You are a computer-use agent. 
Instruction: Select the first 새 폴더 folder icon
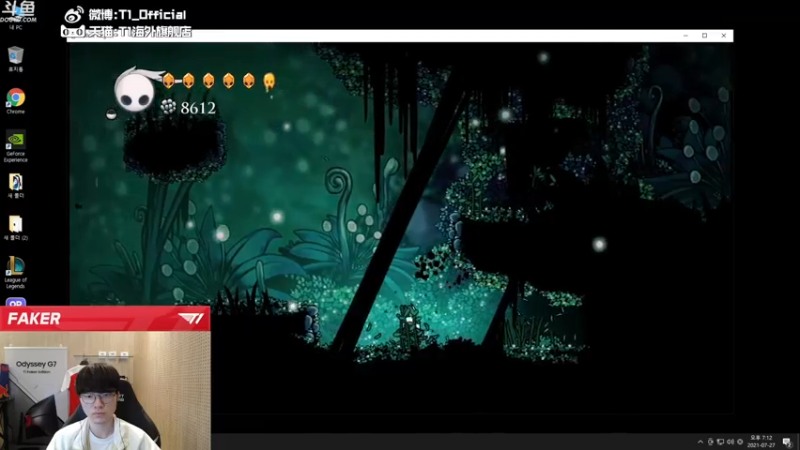[16, 185]
